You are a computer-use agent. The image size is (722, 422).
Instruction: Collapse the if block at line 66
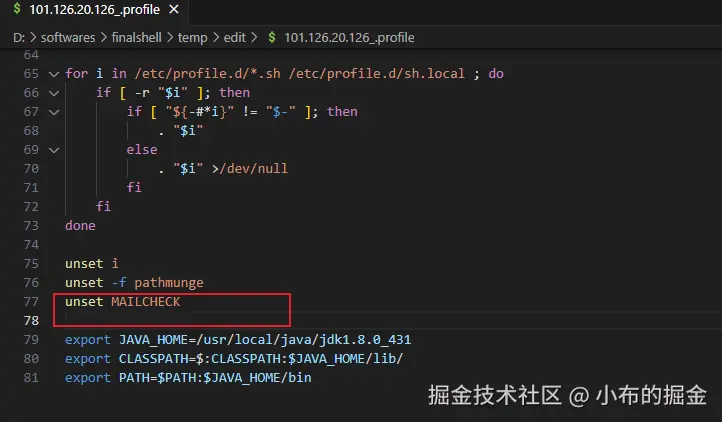click(54, 93)
